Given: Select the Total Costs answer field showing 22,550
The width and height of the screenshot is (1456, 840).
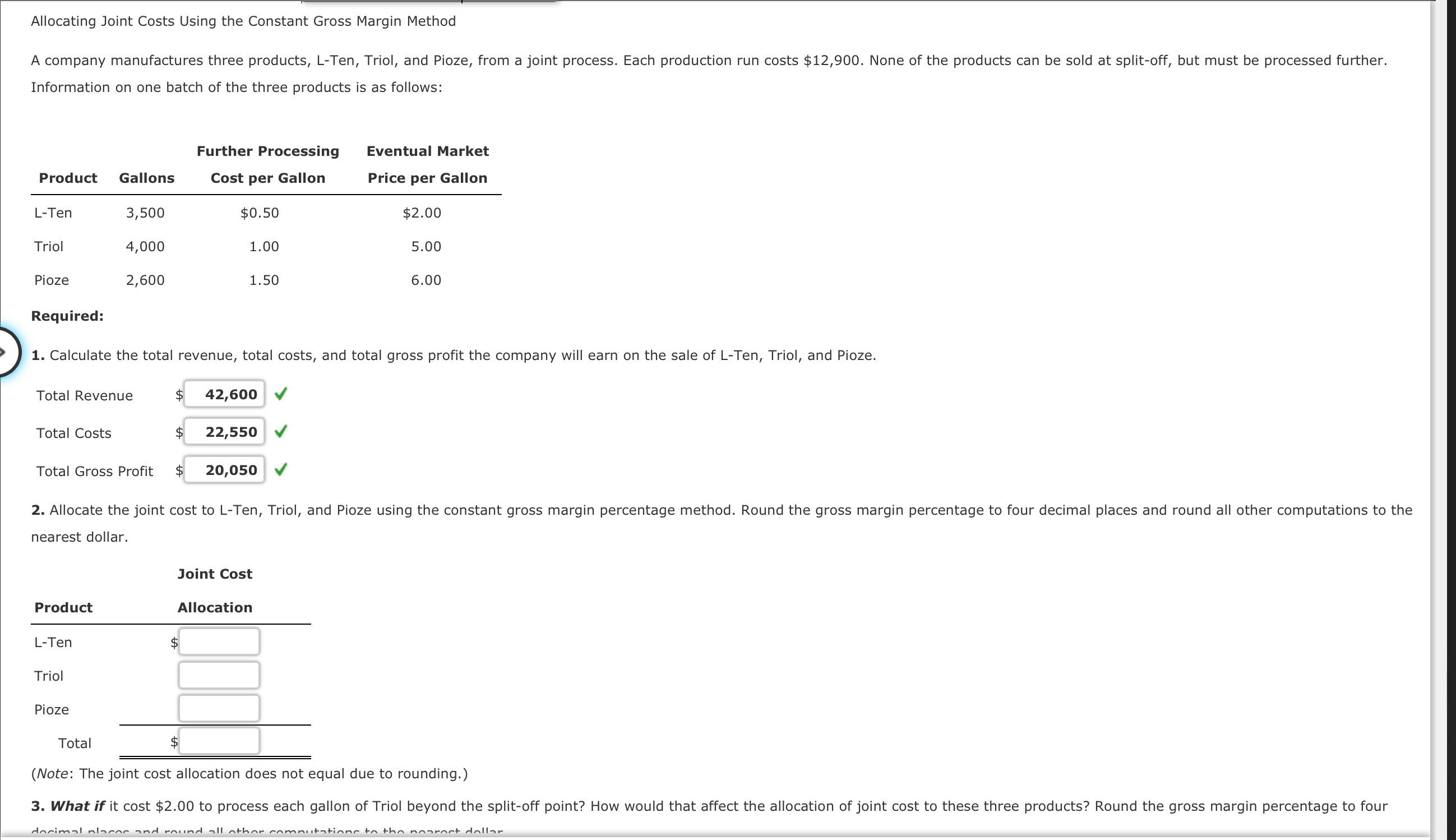Looking at the screenshot, I should click(x=225, y=432).
